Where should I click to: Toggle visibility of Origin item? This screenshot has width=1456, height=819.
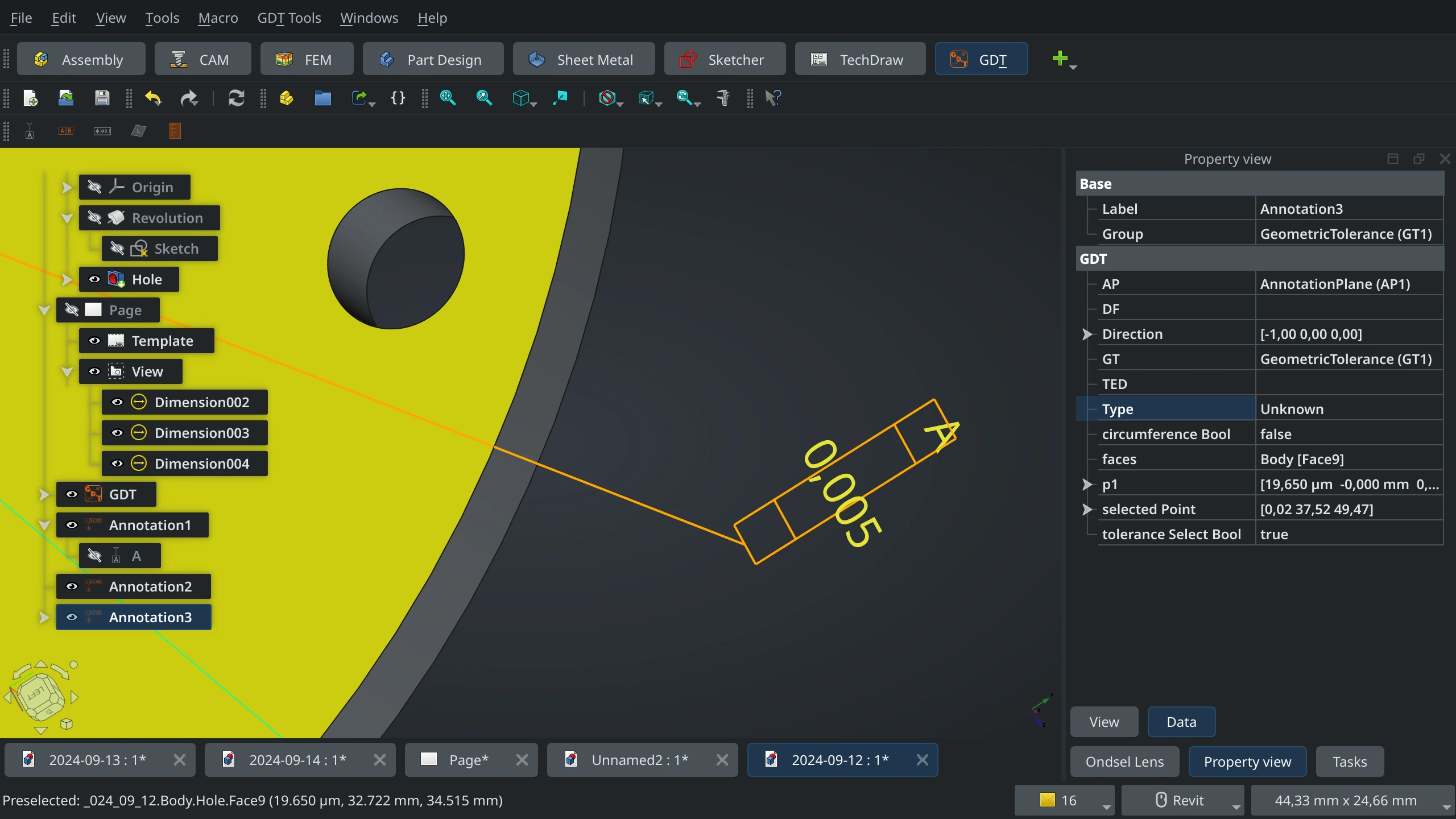94,187
